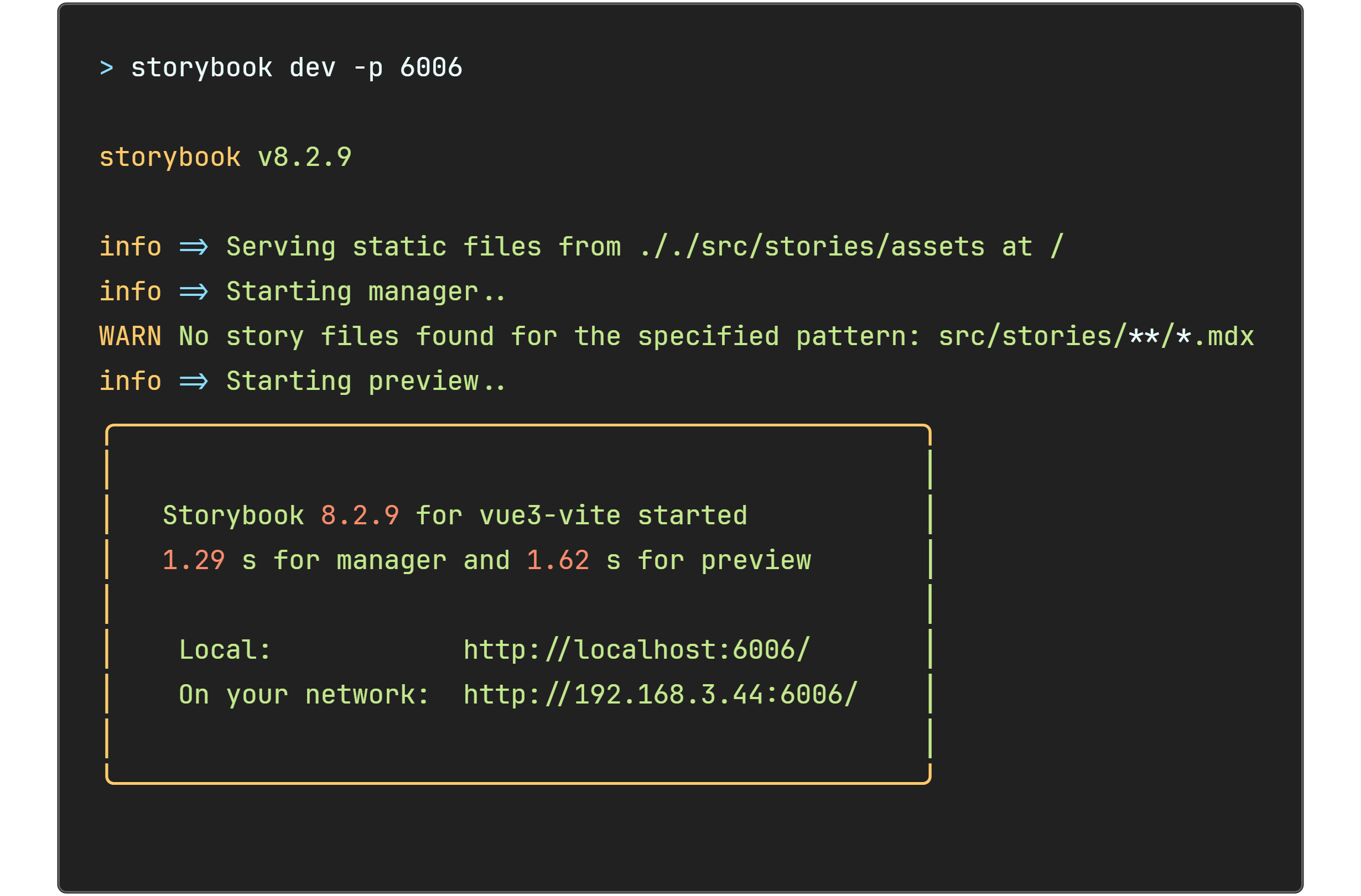This screenshot has width=1361, height=896.
Task: Click the On your network: label
Action: click(x=304, y=695)
